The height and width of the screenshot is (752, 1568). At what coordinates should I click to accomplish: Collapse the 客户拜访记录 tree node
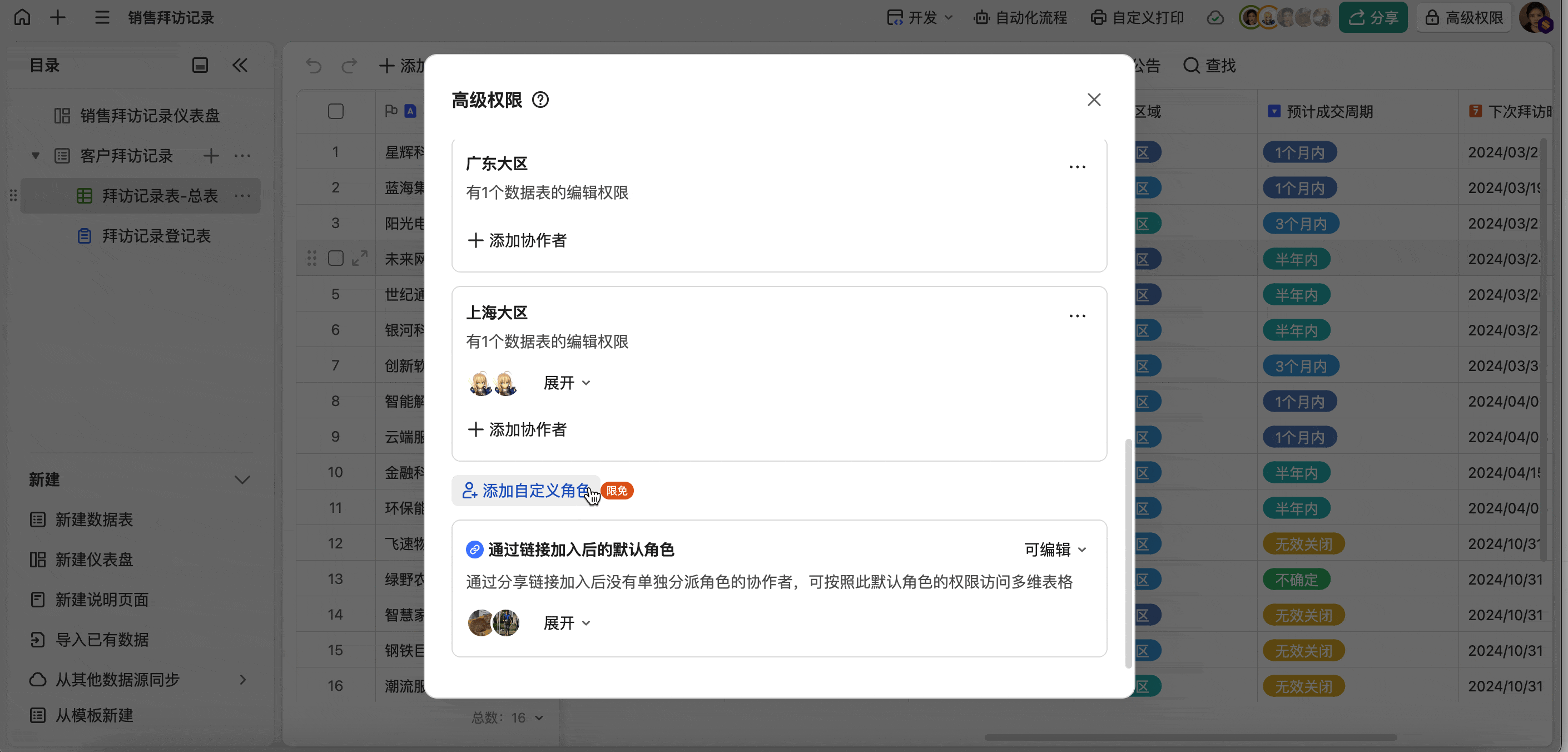tap(35, 156)
